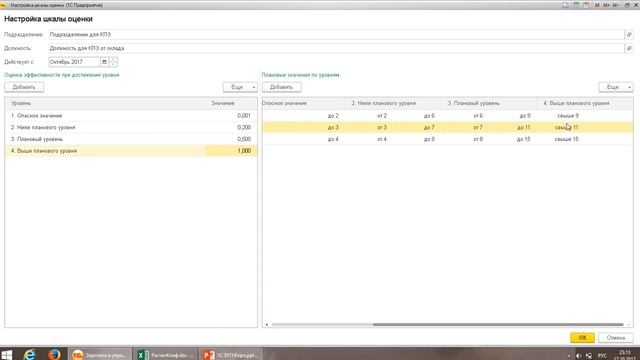The image size is (640, 360).
Task: Click the value cell 0,500
Action: point(244,139)
